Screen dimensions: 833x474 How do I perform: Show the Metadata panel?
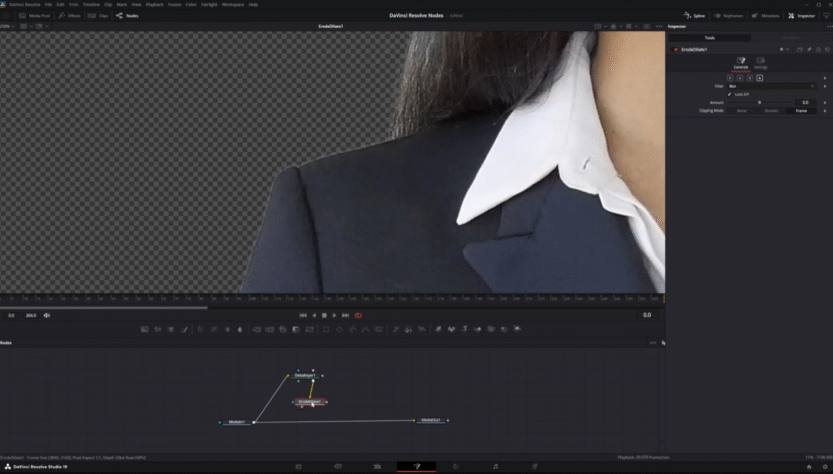766,16
